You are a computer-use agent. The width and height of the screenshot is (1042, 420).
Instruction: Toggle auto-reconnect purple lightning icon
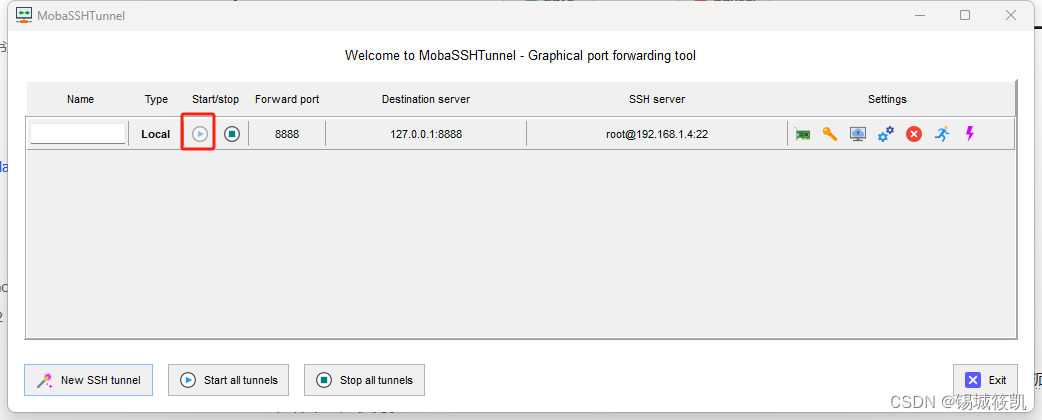[x=970, y=134]
